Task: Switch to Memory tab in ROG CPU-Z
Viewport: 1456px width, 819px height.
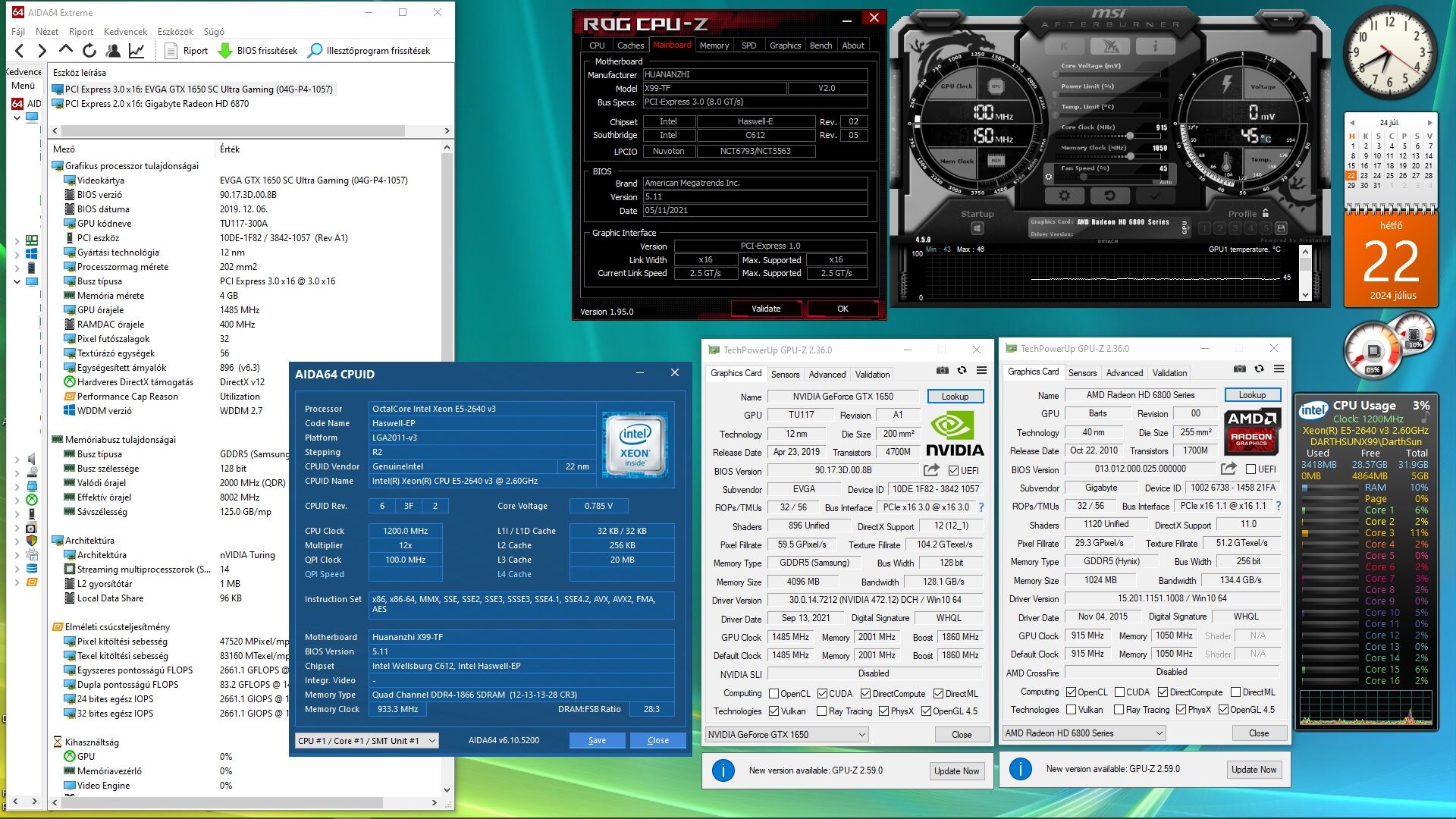Action: pos(714,45)
